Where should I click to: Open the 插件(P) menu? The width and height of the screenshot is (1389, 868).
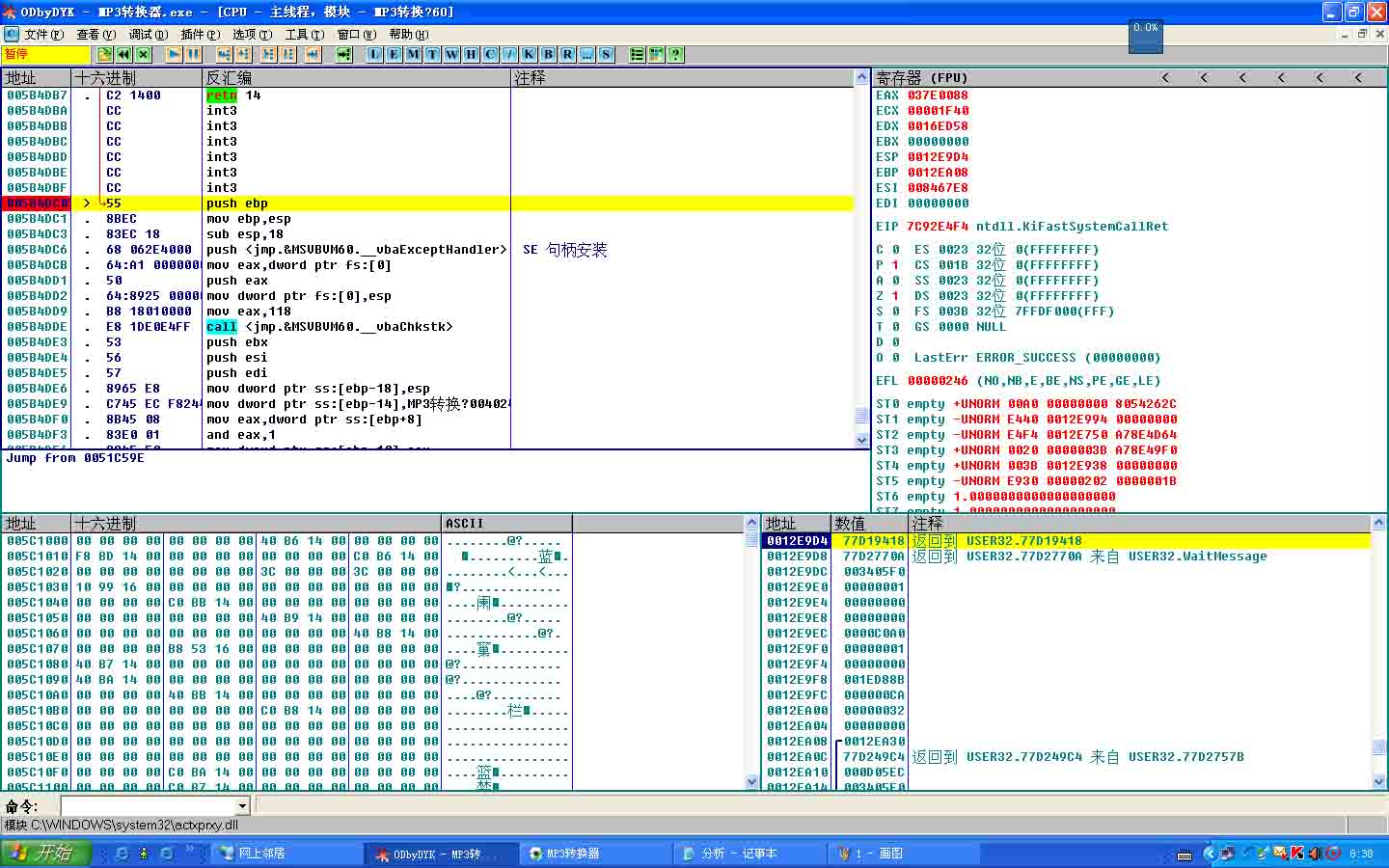200,35
